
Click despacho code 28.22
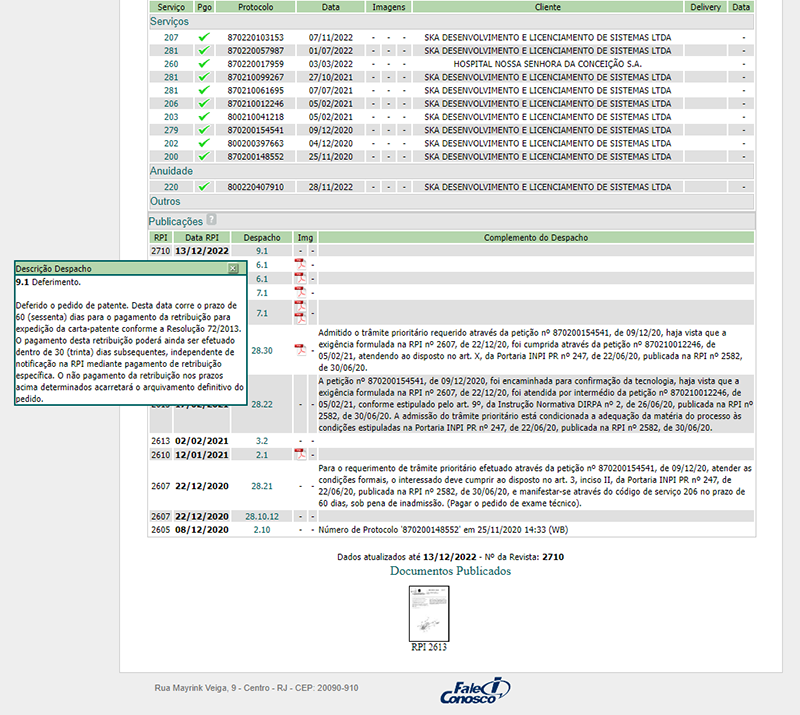click(262, 404)
